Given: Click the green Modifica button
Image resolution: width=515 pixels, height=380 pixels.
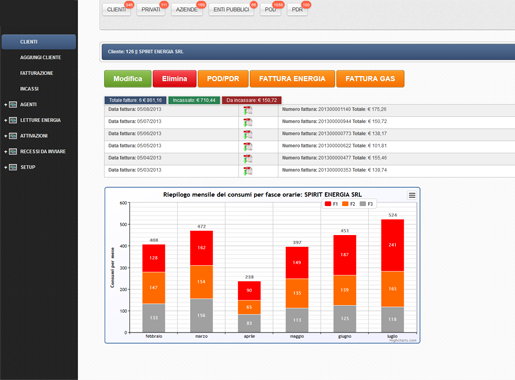Looking at the screenshot, I should pyautogui.click(x=128, y=79).
